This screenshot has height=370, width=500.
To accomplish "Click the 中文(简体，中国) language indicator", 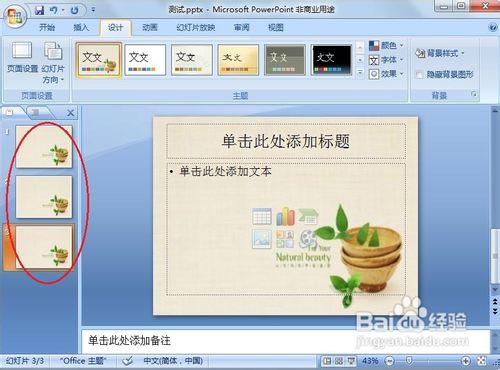I will click(173, 361).
